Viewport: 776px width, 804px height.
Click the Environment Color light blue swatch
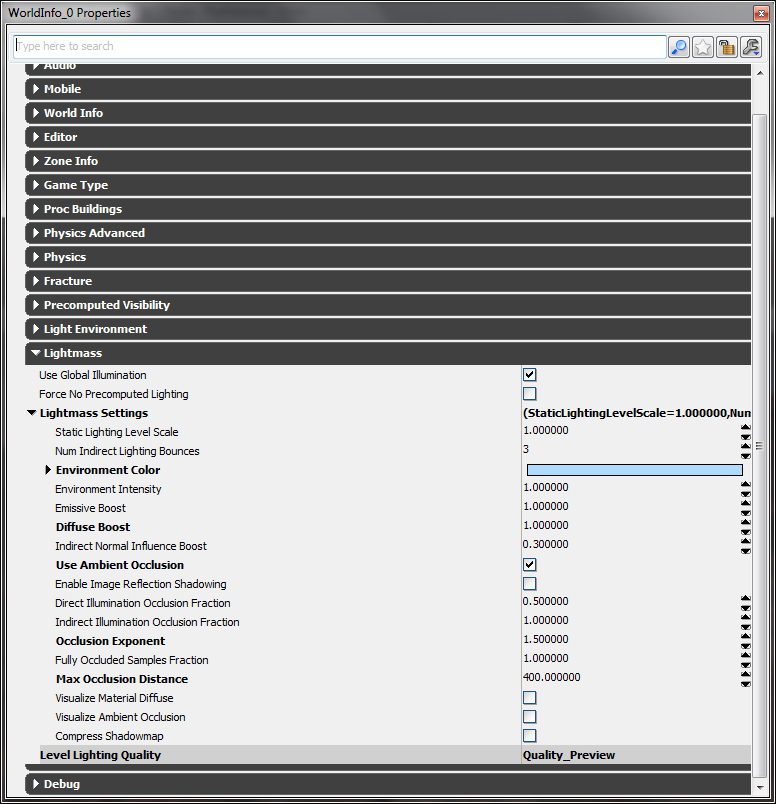coord(634,470)
